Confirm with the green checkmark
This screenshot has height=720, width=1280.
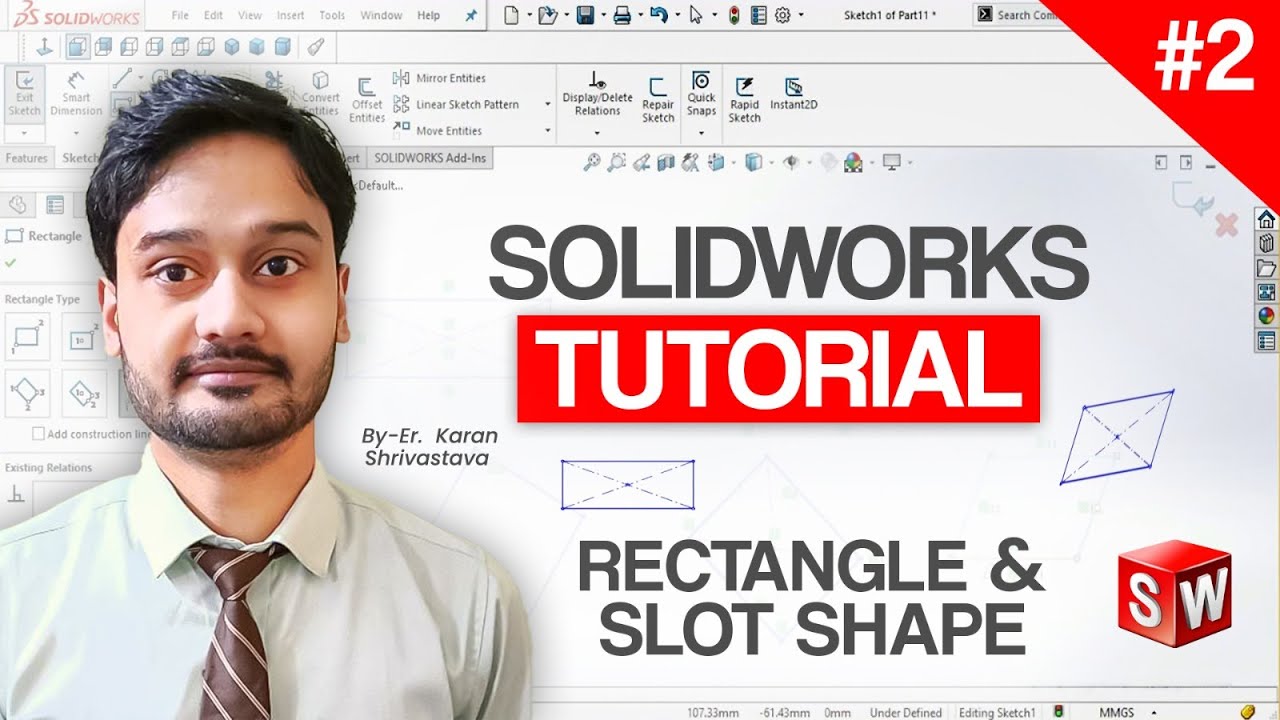10,263
